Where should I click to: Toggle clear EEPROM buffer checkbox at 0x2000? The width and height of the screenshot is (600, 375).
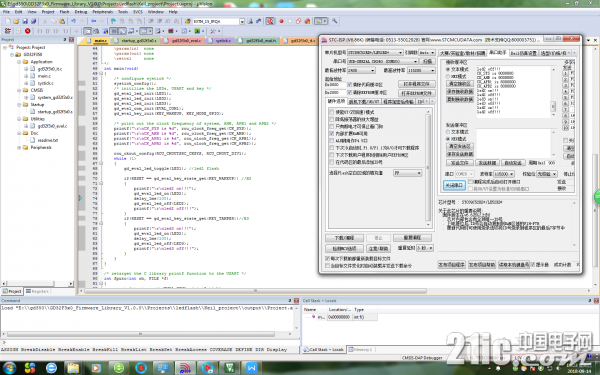tap(349, 93)
